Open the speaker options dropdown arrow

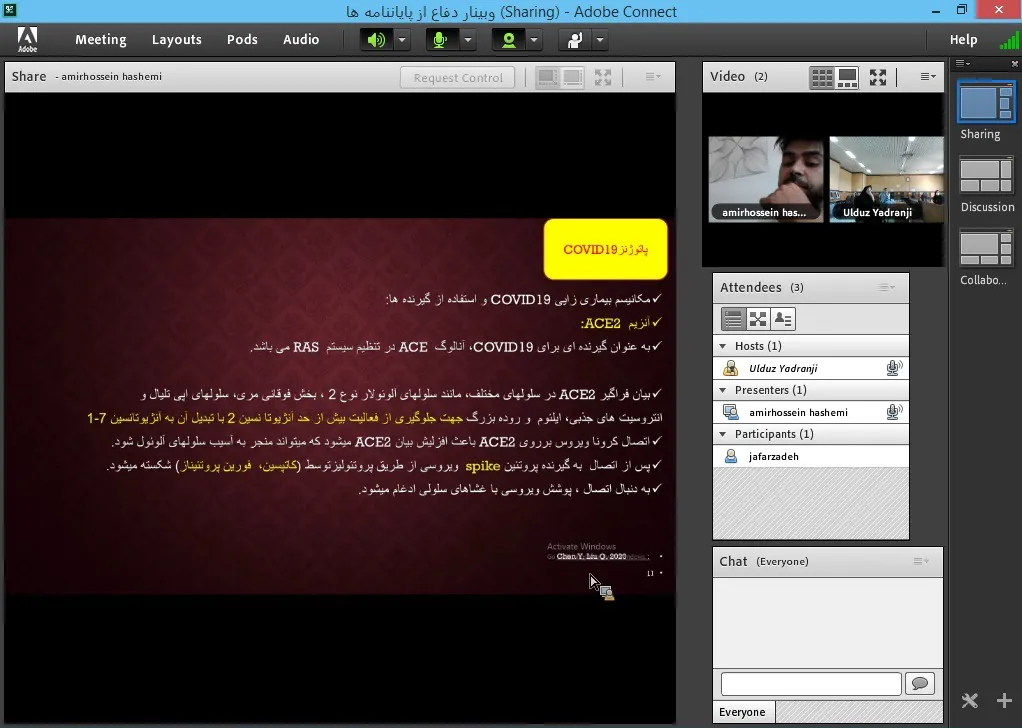(x=402, y=40)
